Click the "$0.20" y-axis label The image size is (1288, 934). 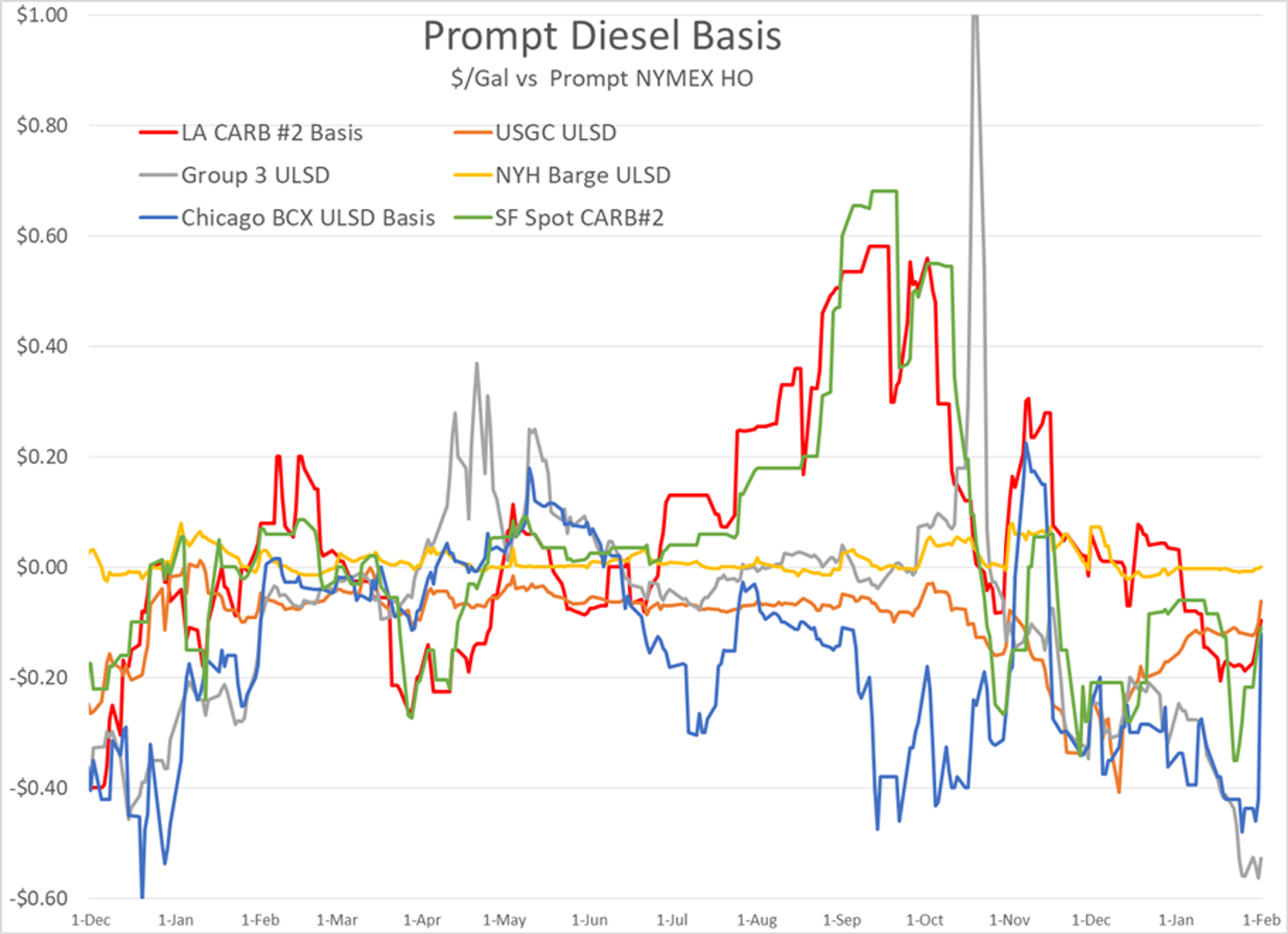click(42, 457)
